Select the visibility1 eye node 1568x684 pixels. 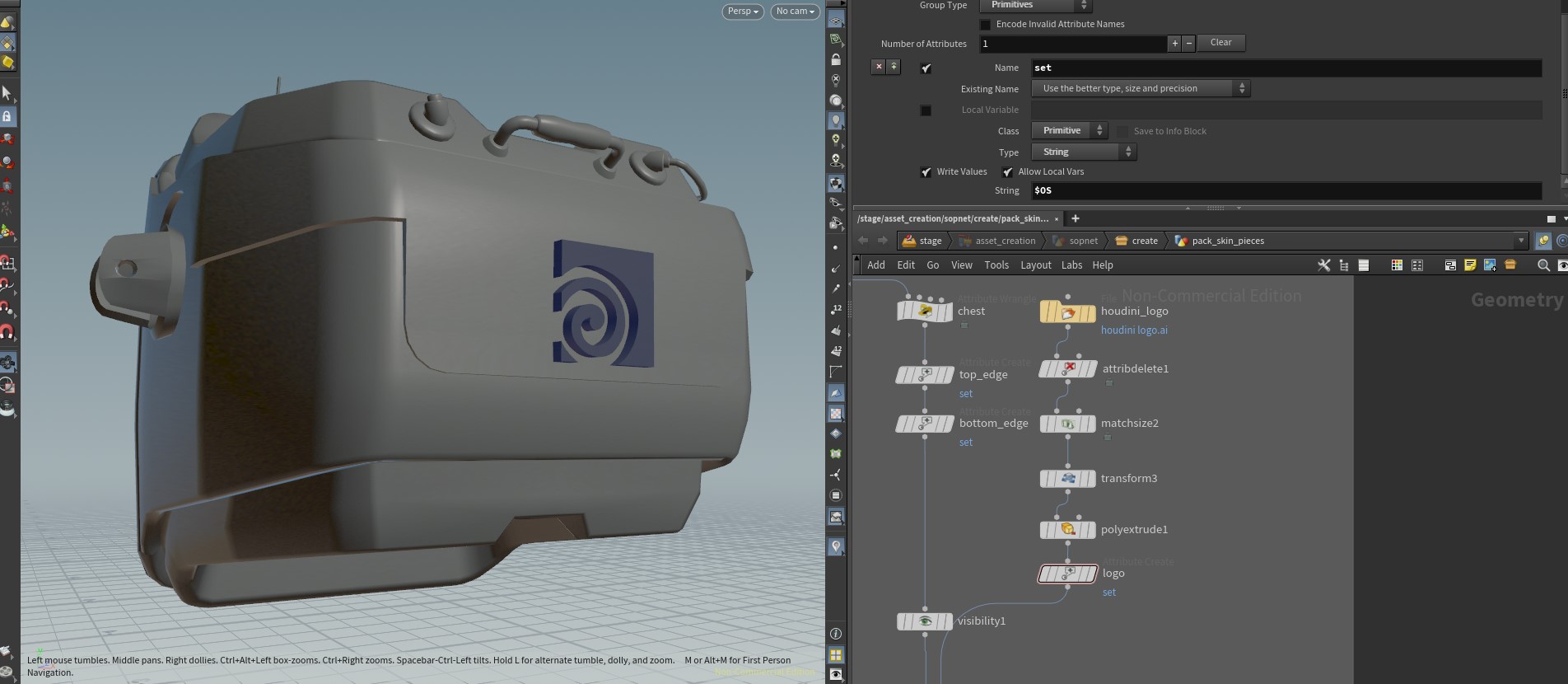925,621
